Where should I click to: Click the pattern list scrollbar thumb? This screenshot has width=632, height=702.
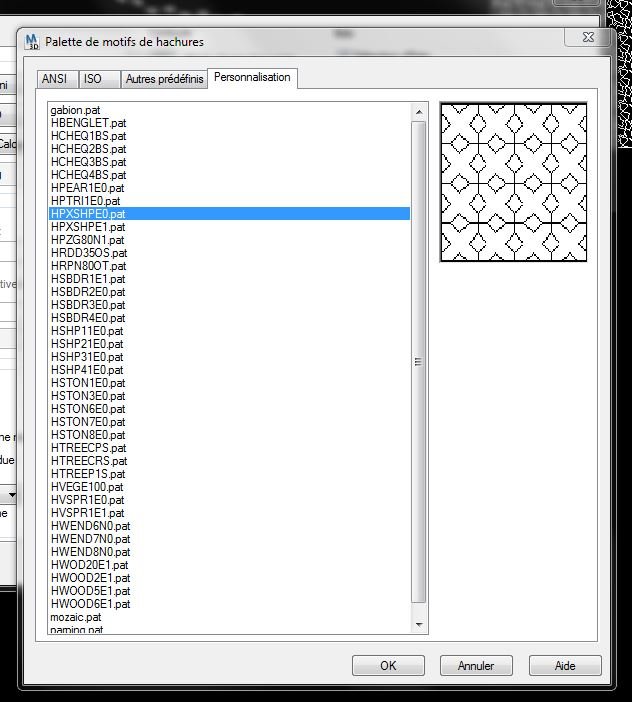[x=418, y=362]
